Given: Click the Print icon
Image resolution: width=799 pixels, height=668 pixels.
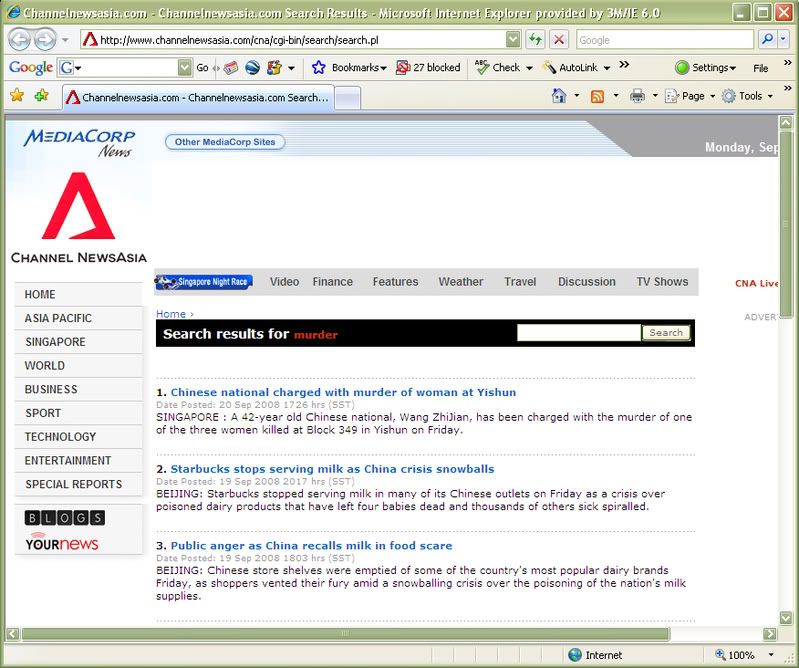Looking at the screenshot, I should click(x=637, y=96).
